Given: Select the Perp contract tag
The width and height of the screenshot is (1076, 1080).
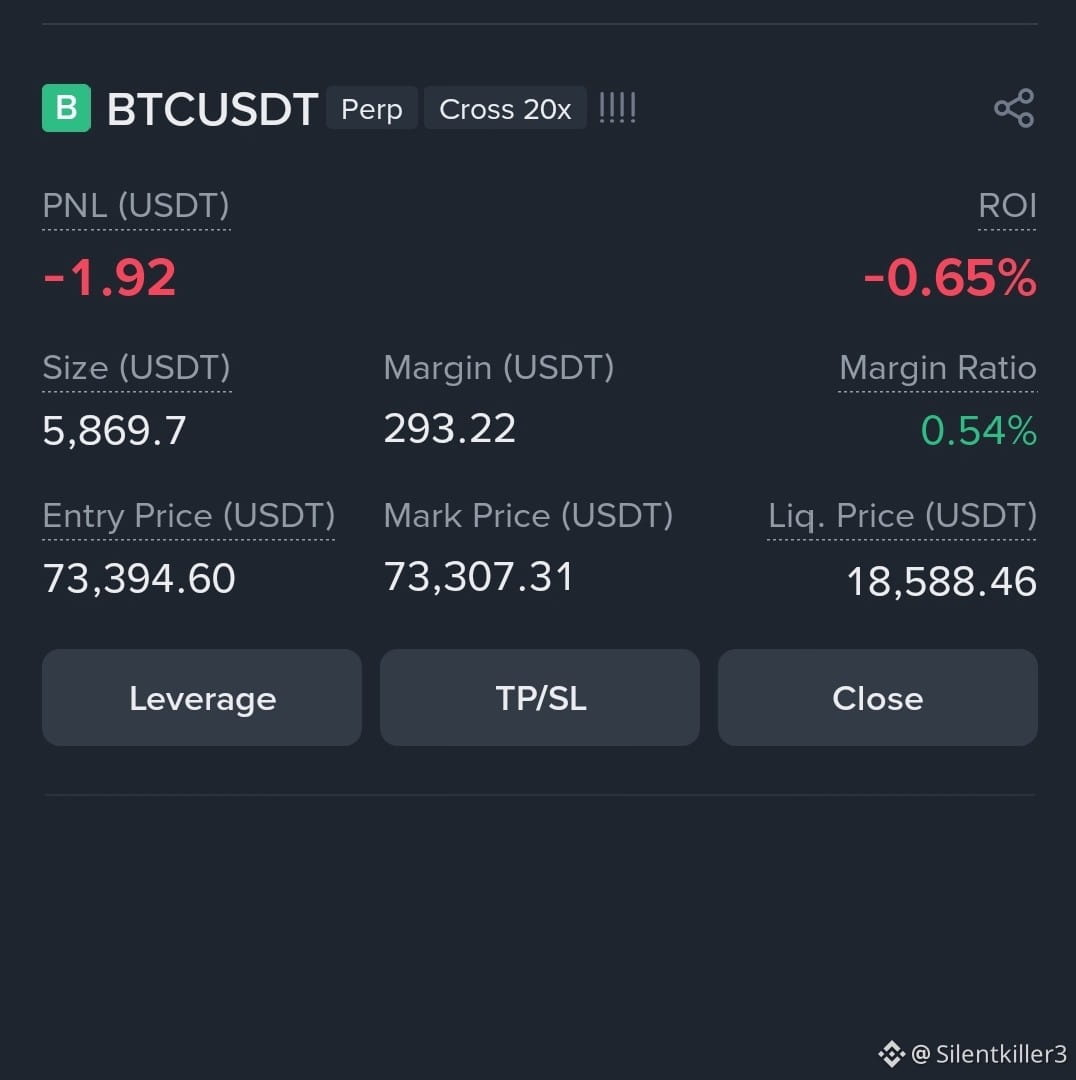Looking at the screenshot, I should (372, 108).
